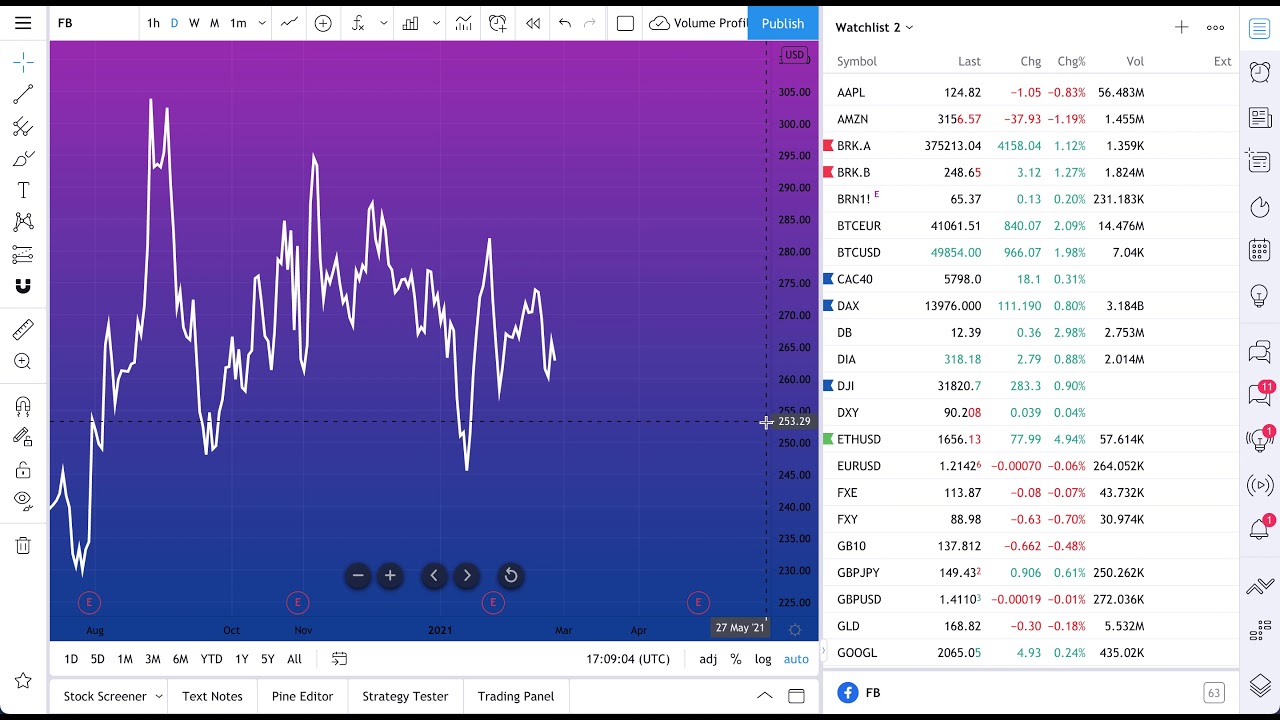Remove drawings with trash icon
The width and height of the screenshot is (1280, 720).
tap(23, 545)
